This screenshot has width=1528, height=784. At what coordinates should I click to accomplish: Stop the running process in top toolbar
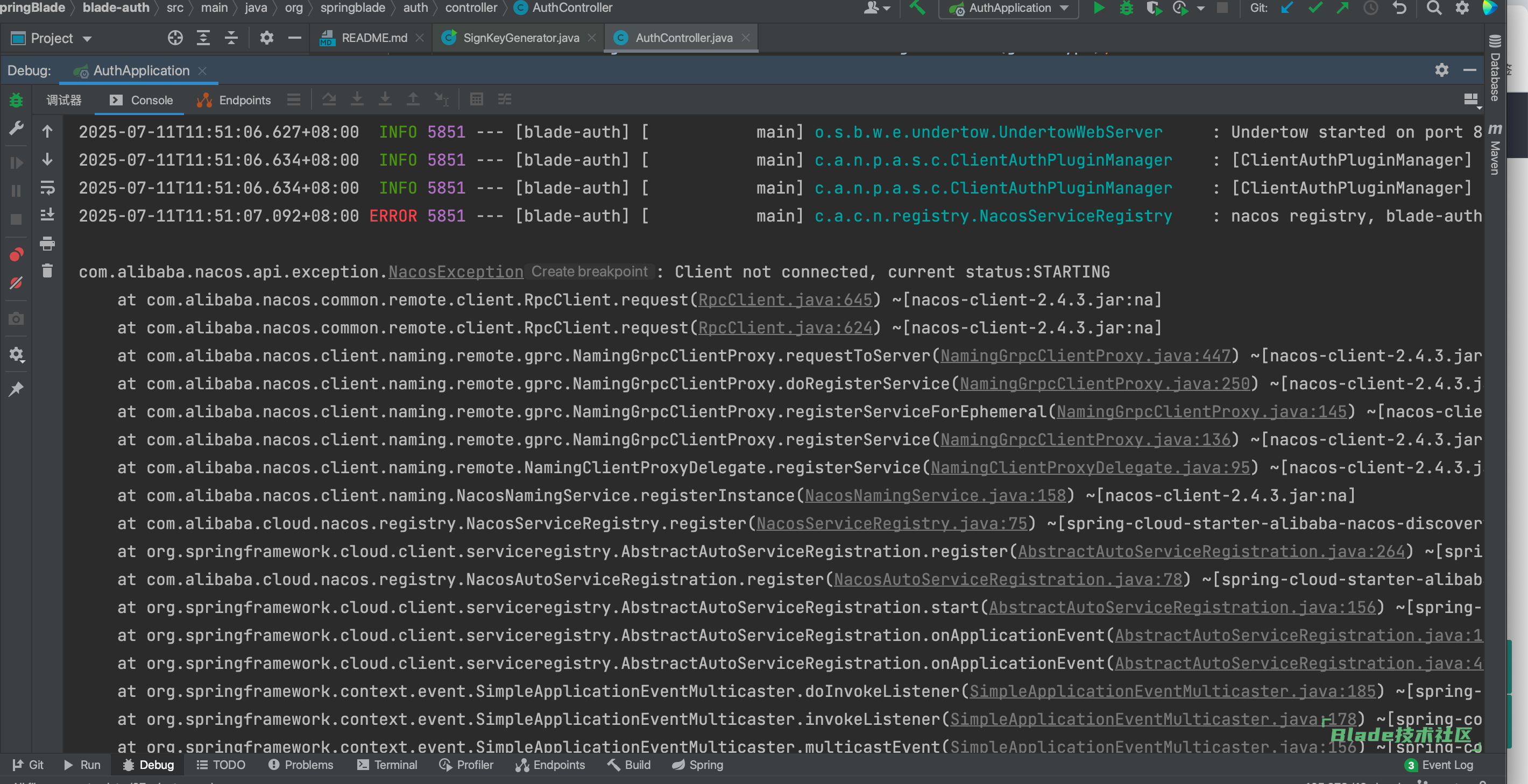coord(1222,8)
